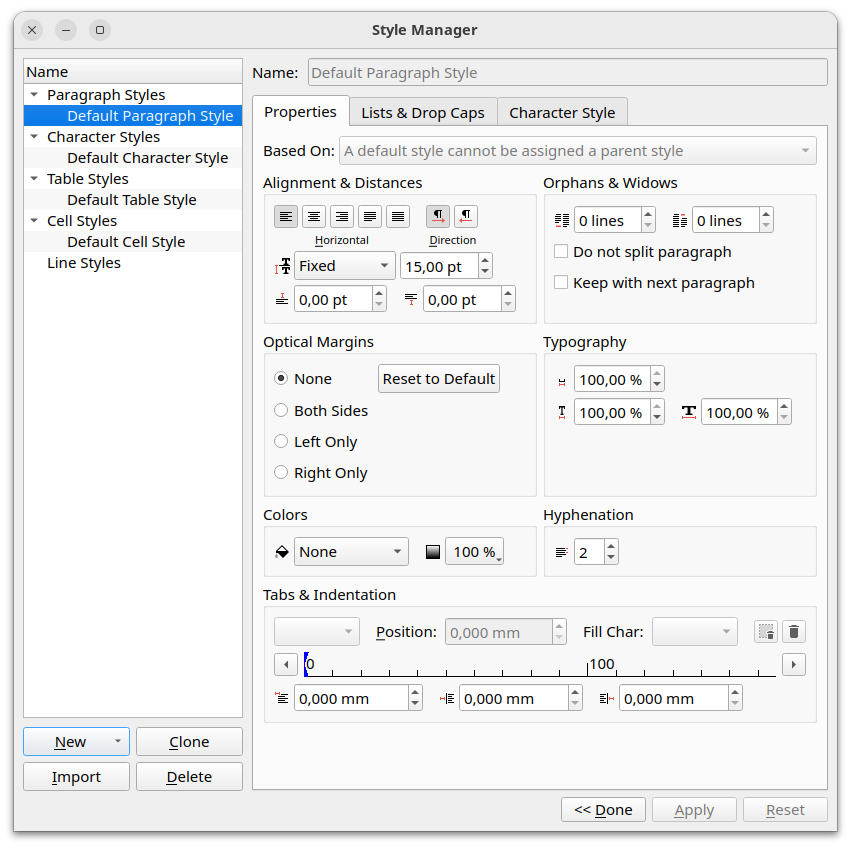This screenshot has height=848, width=851.
Task: Select Both Sides optical margin option
Action: pos(281,411)
